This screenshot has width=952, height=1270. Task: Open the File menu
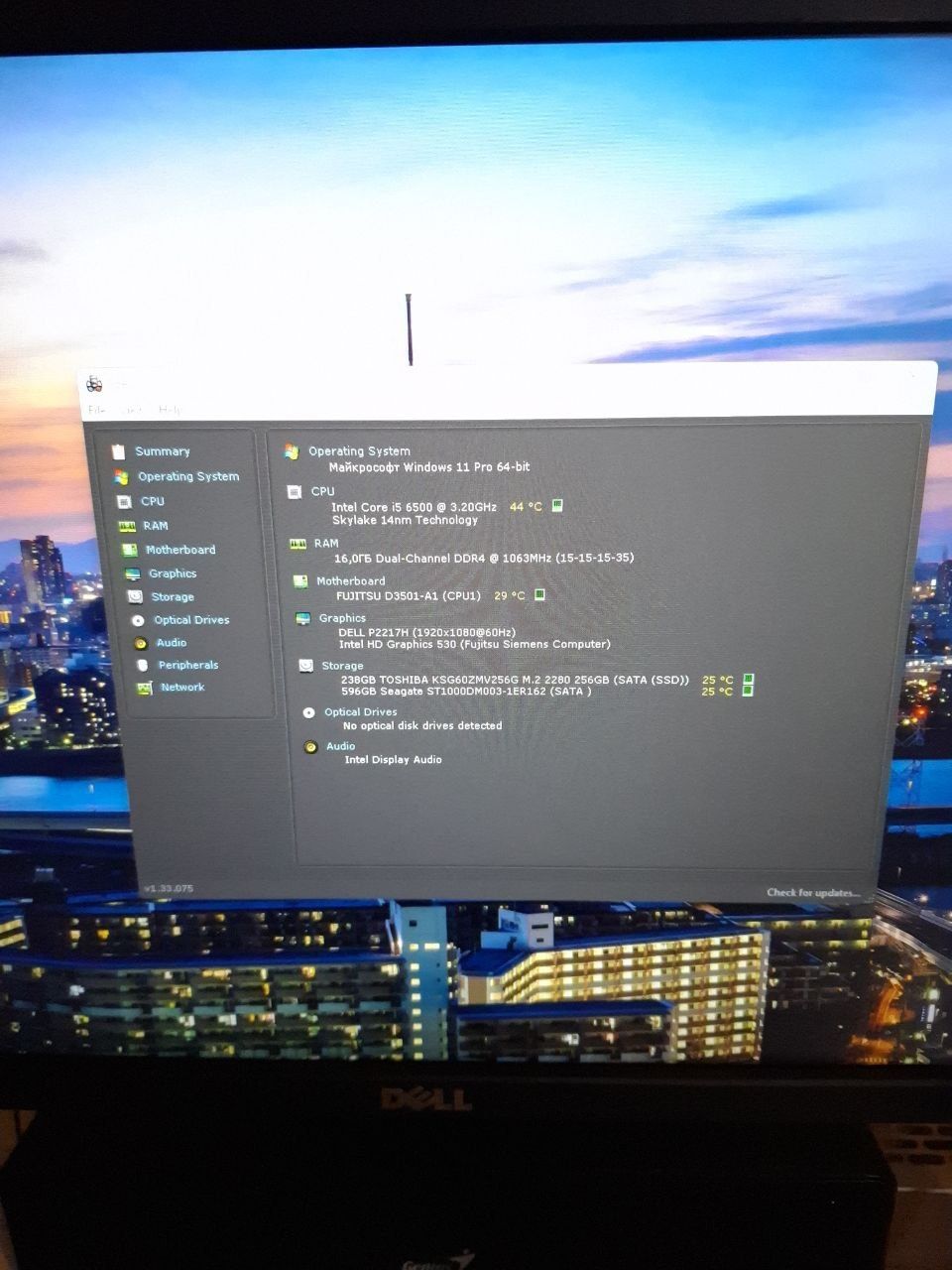point(96,410)
